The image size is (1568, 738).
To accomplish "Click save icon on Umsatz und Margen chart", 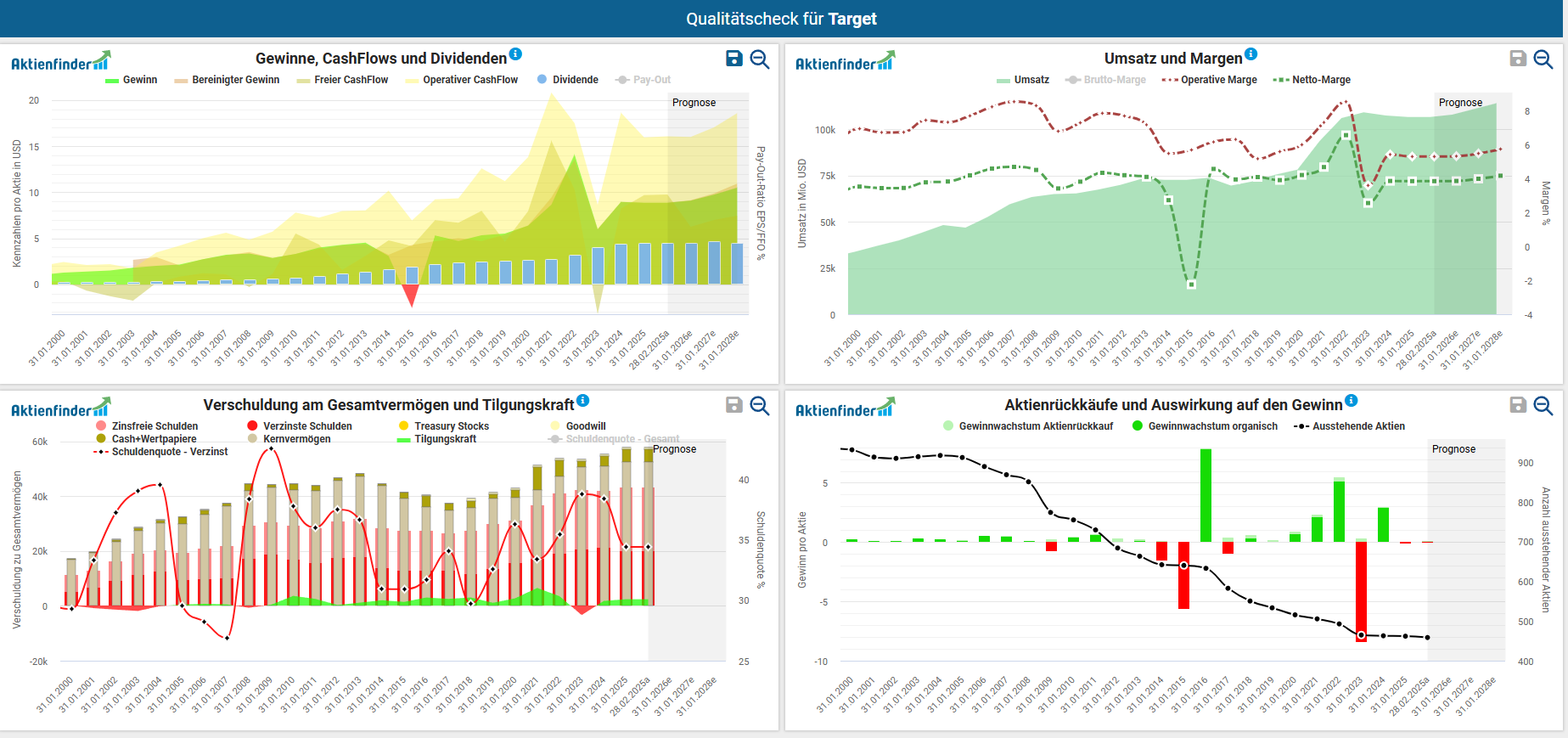I will (1518, 59).
